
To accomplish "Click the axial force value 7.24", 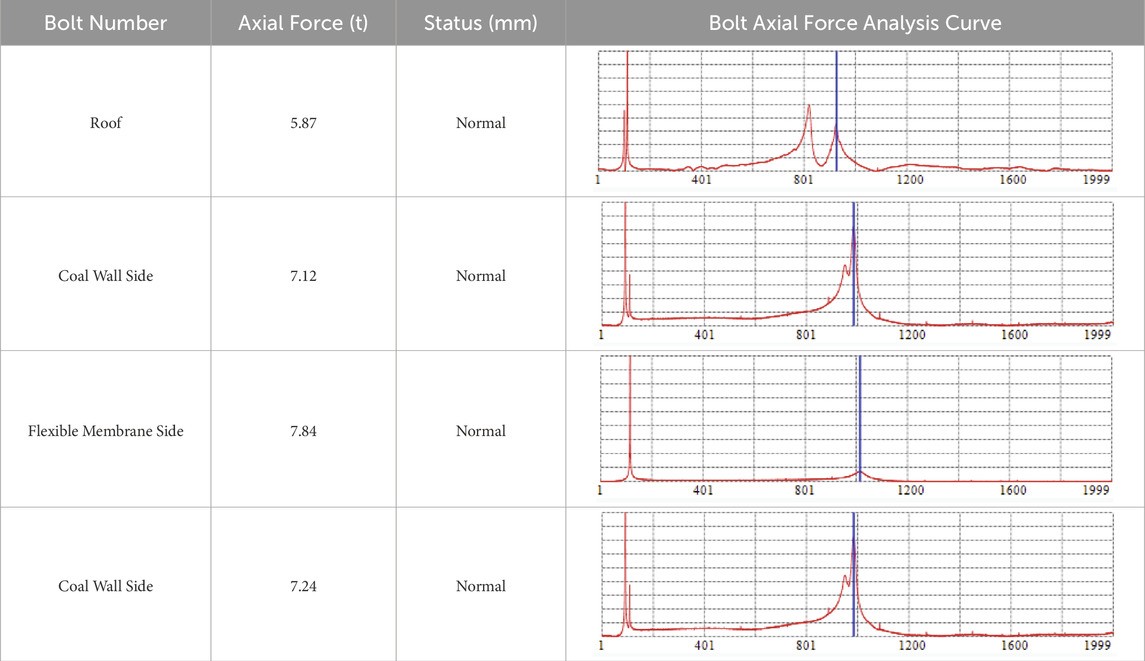I will point(303,586).
